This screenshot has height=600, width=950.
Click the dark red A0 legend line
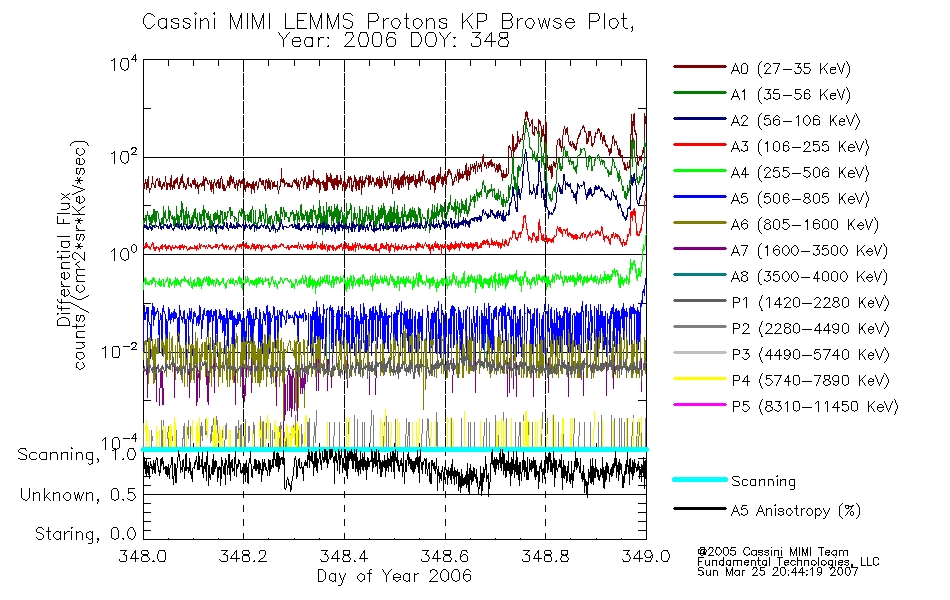pos(700,67)
